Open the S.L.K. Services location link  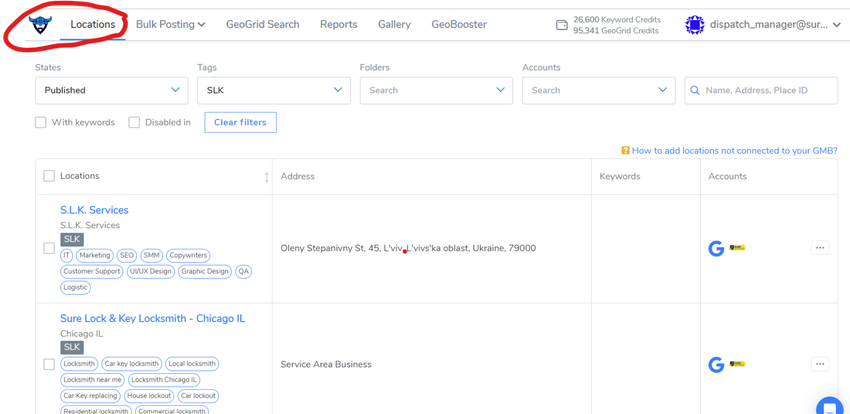click(x=94, y=210)
